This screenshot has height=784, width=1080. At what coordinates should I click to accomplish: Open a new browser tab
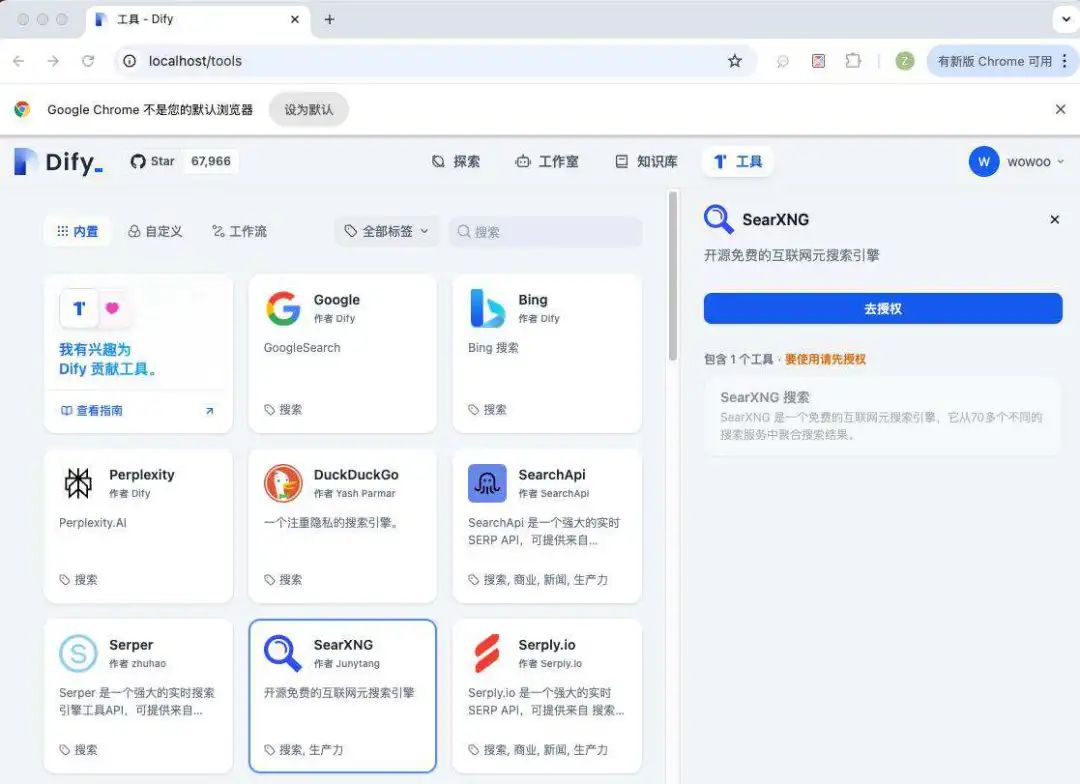coord(329,19)
